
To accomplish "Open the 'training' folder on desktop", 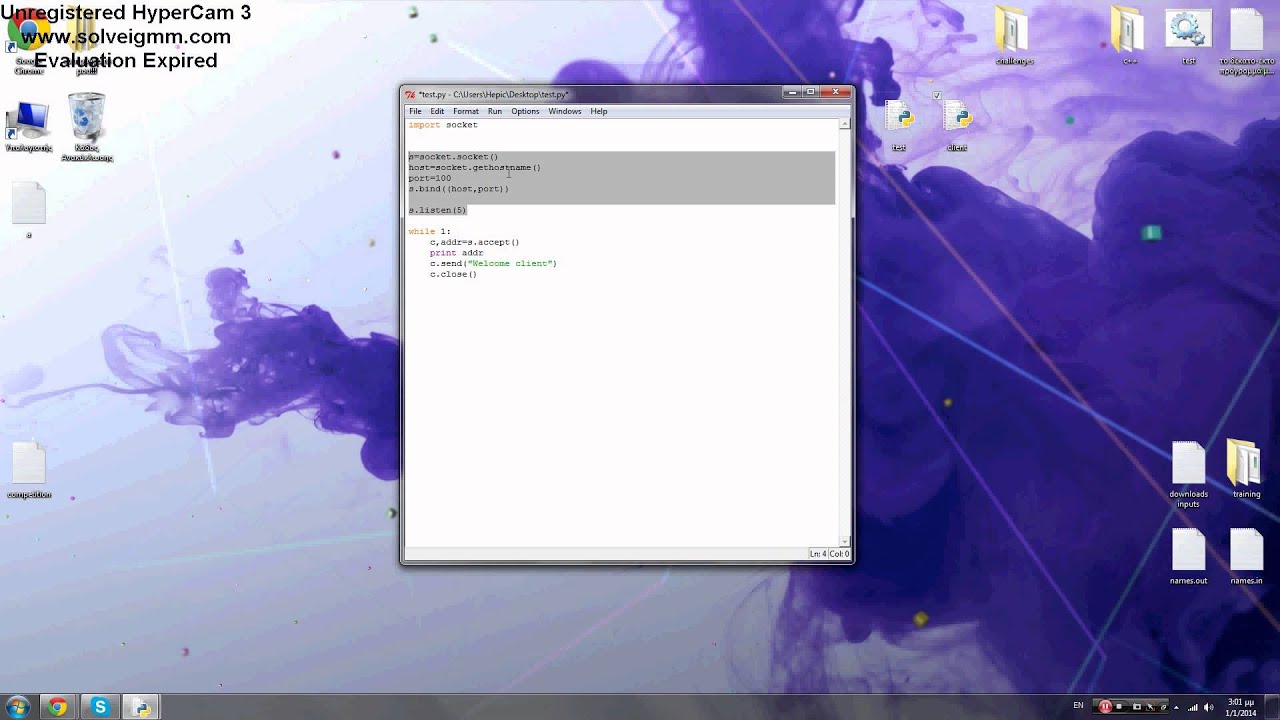I will tap(1246, 470).
